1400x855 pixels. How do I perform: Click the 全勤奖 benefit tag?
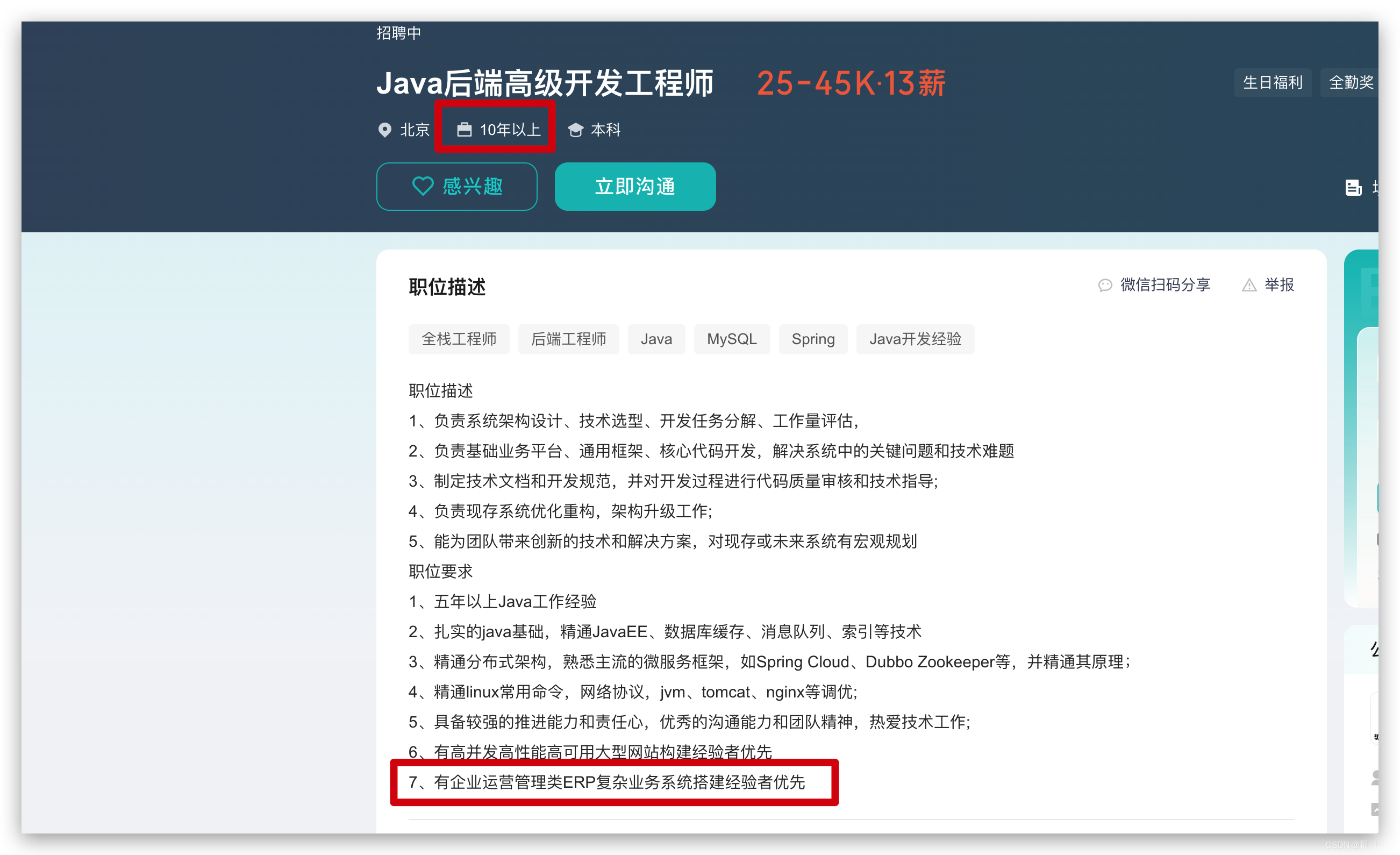tap(1353, 82)
